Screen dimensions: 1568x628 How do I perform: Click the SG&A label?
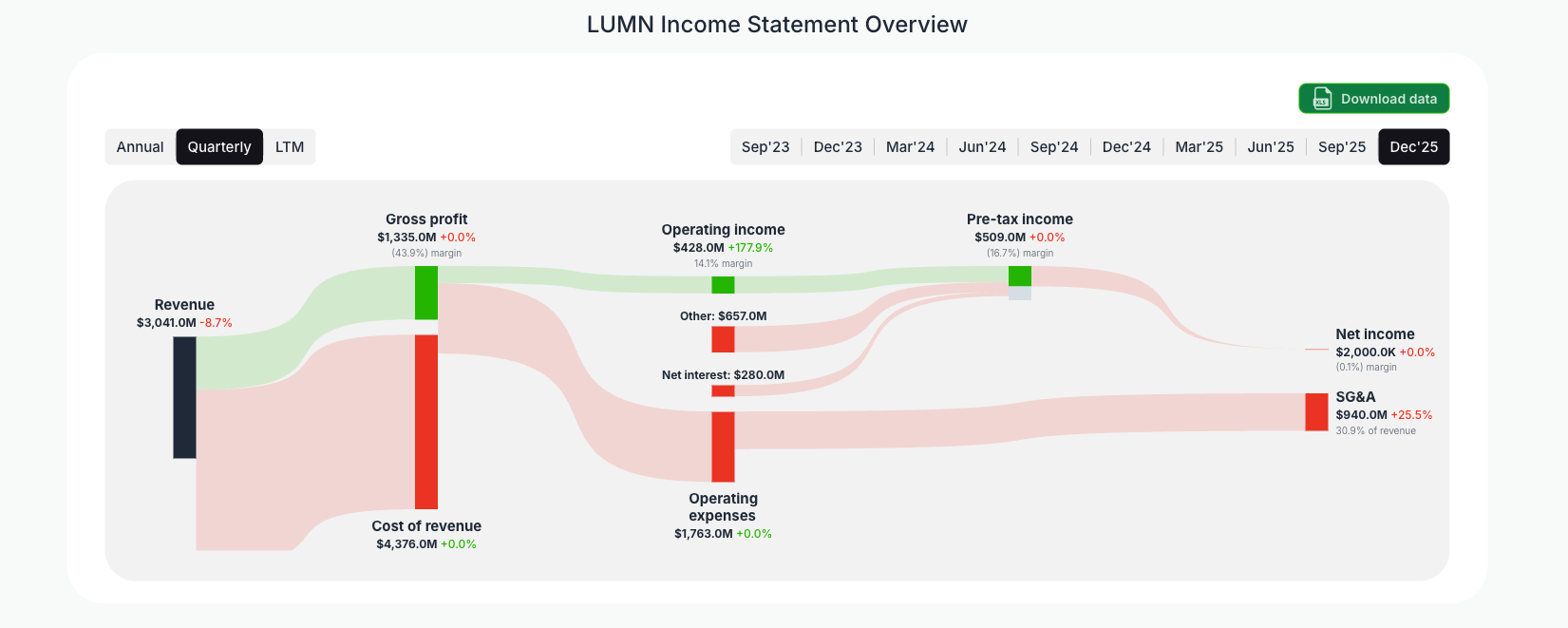point(1355,397)
